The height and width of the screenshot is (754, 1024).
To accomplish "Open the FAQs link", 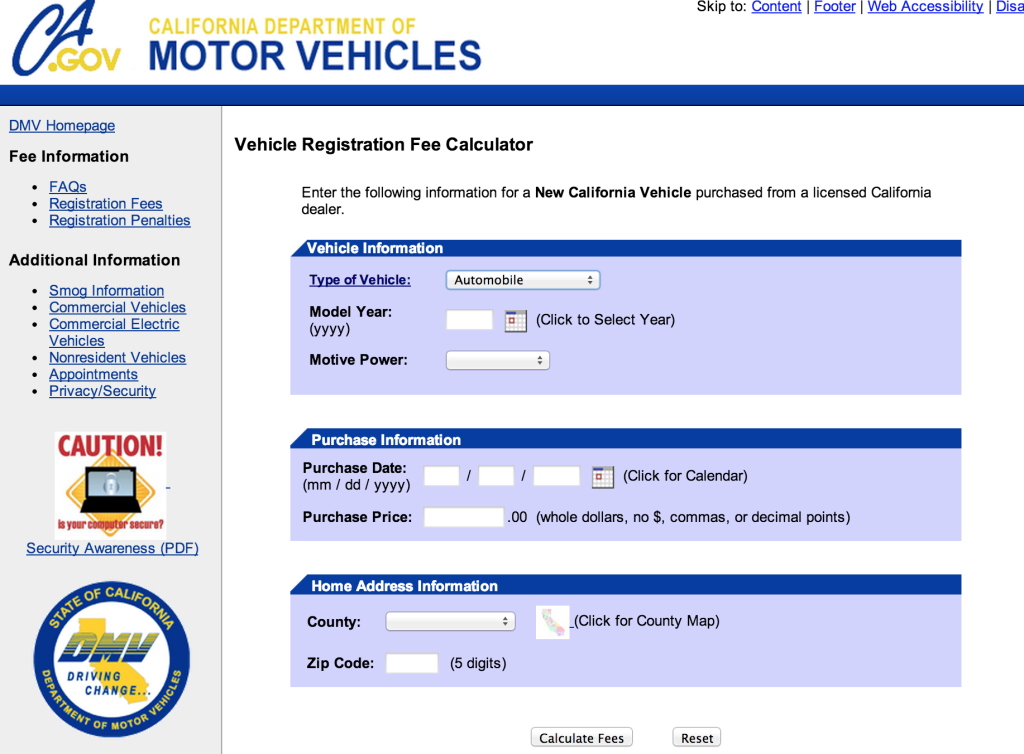I will point(68,187).
